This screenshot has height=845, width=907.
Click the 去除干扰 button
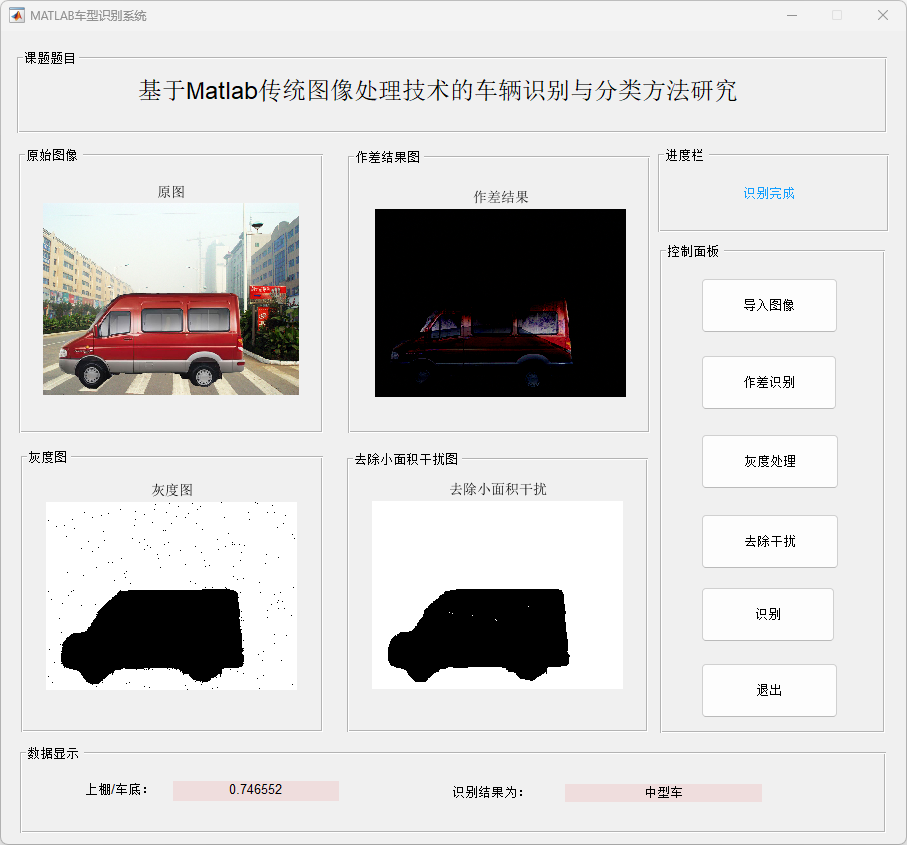[769, 541]
